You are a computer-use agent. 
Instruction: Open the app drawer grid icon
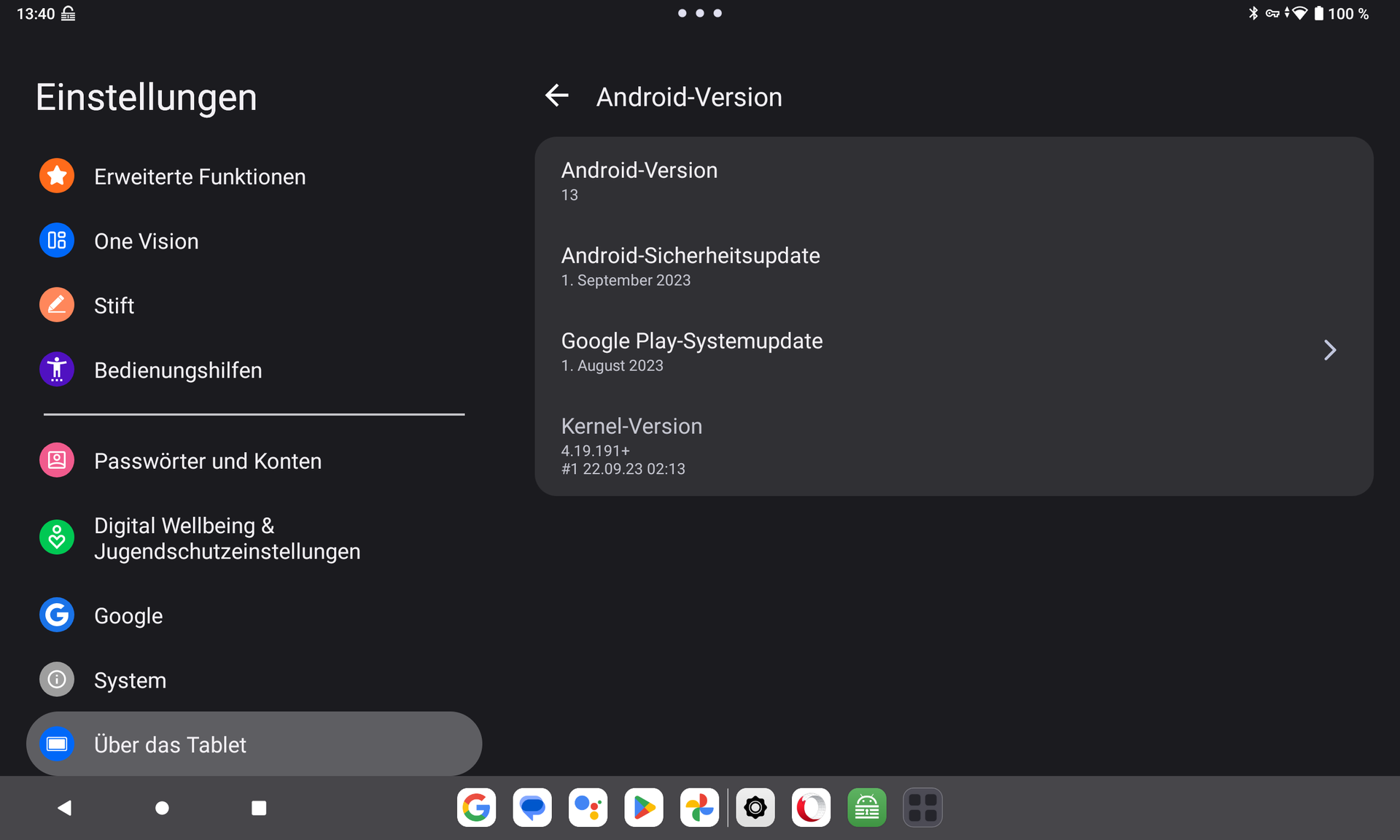point(922,808)
